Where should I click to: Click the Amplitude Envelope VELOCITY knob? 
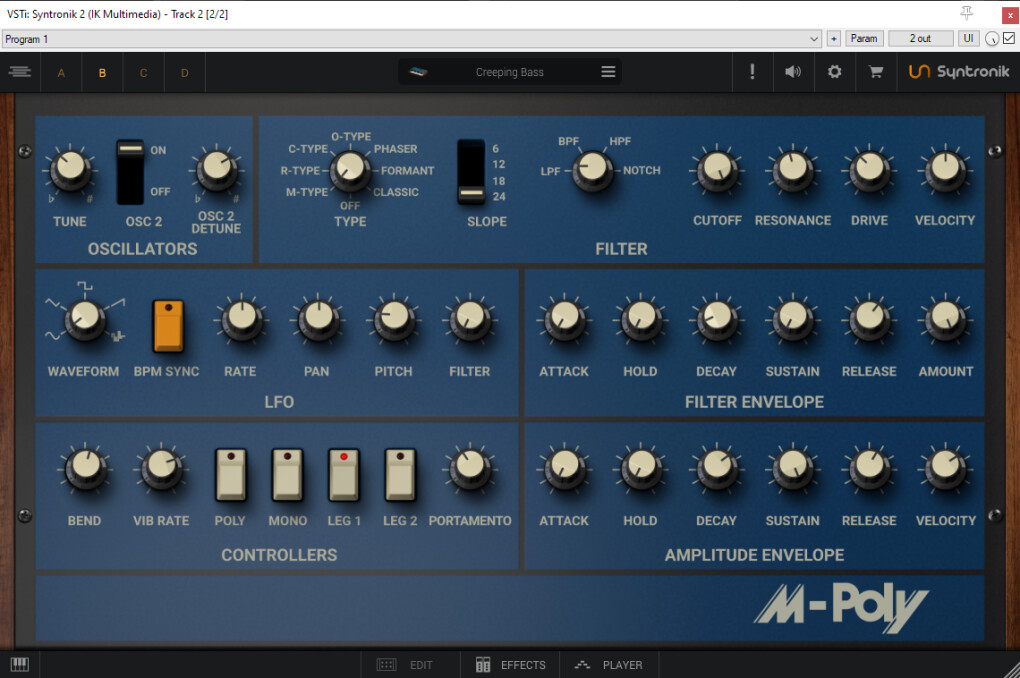click(945, 468)
